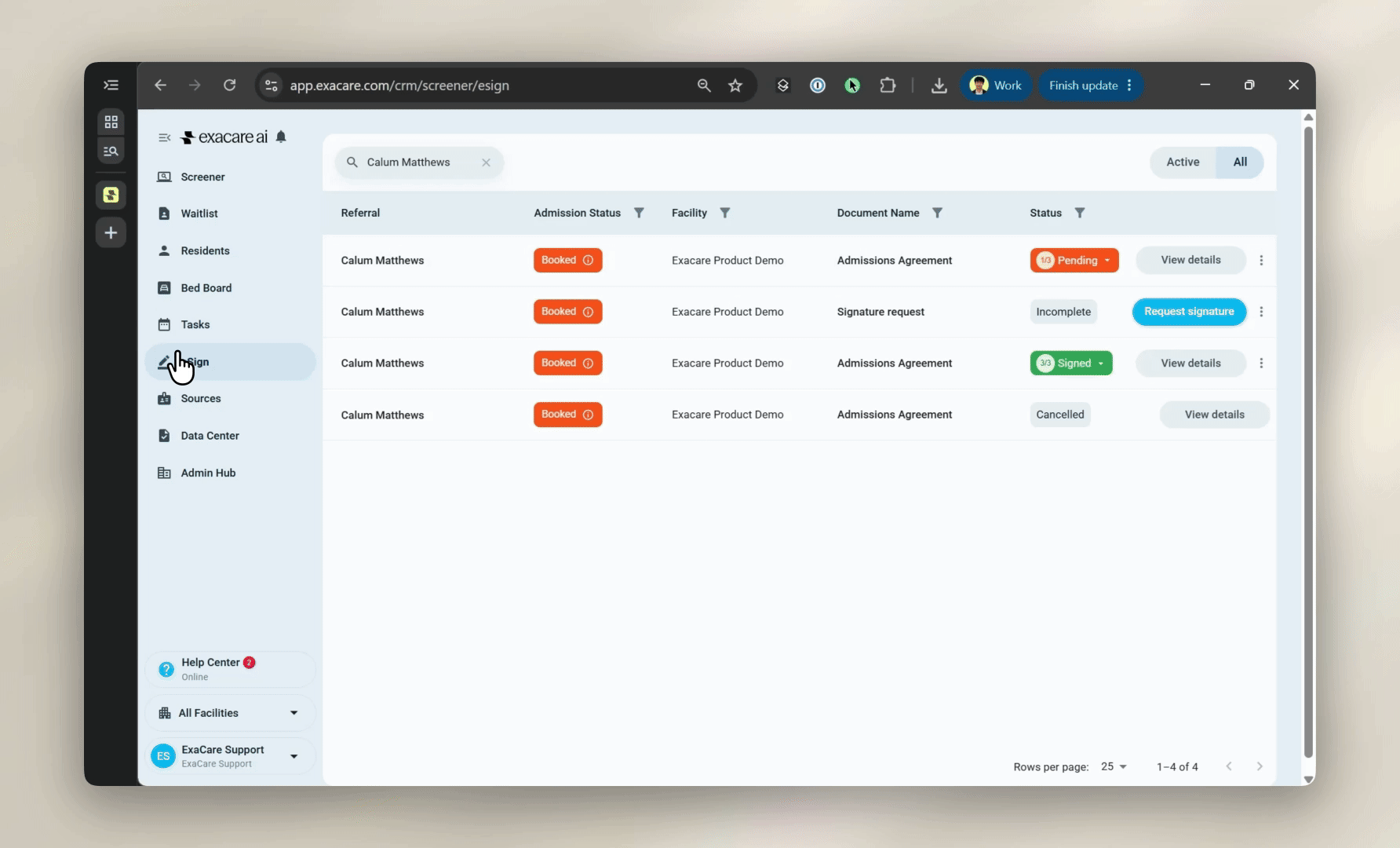Click browser back arrow
The height and width of the screenshot is (848, 1400).
point(160,85)
